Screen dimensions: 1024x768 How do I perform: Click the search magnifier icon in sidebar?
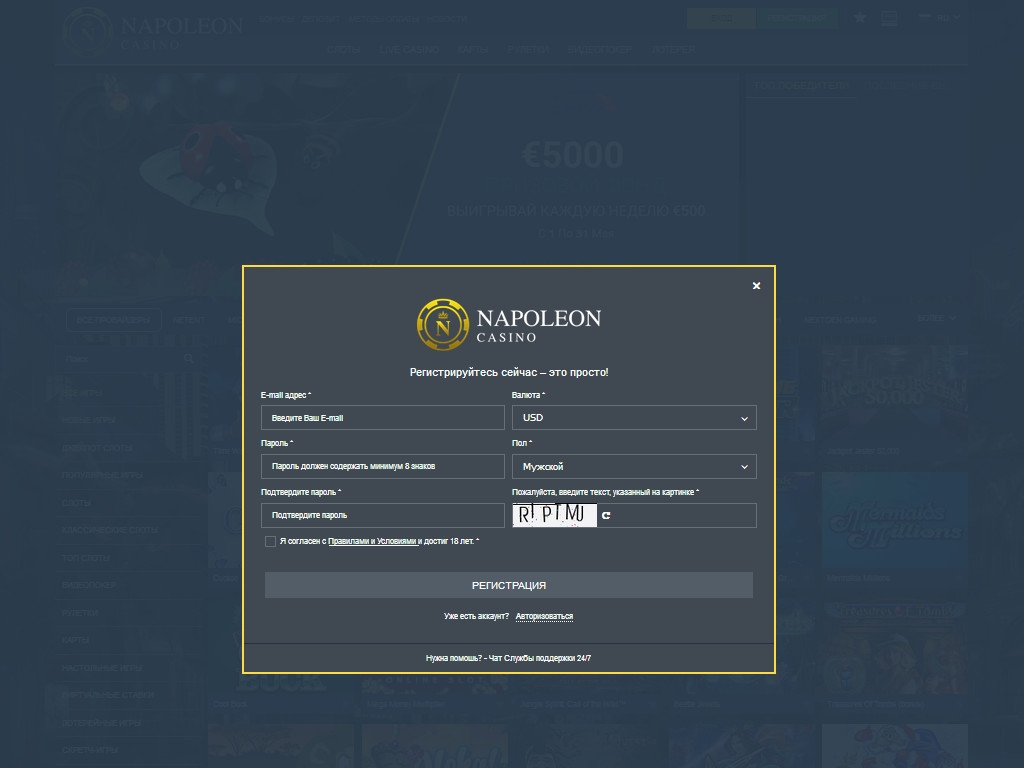click(x=189, y=358)
